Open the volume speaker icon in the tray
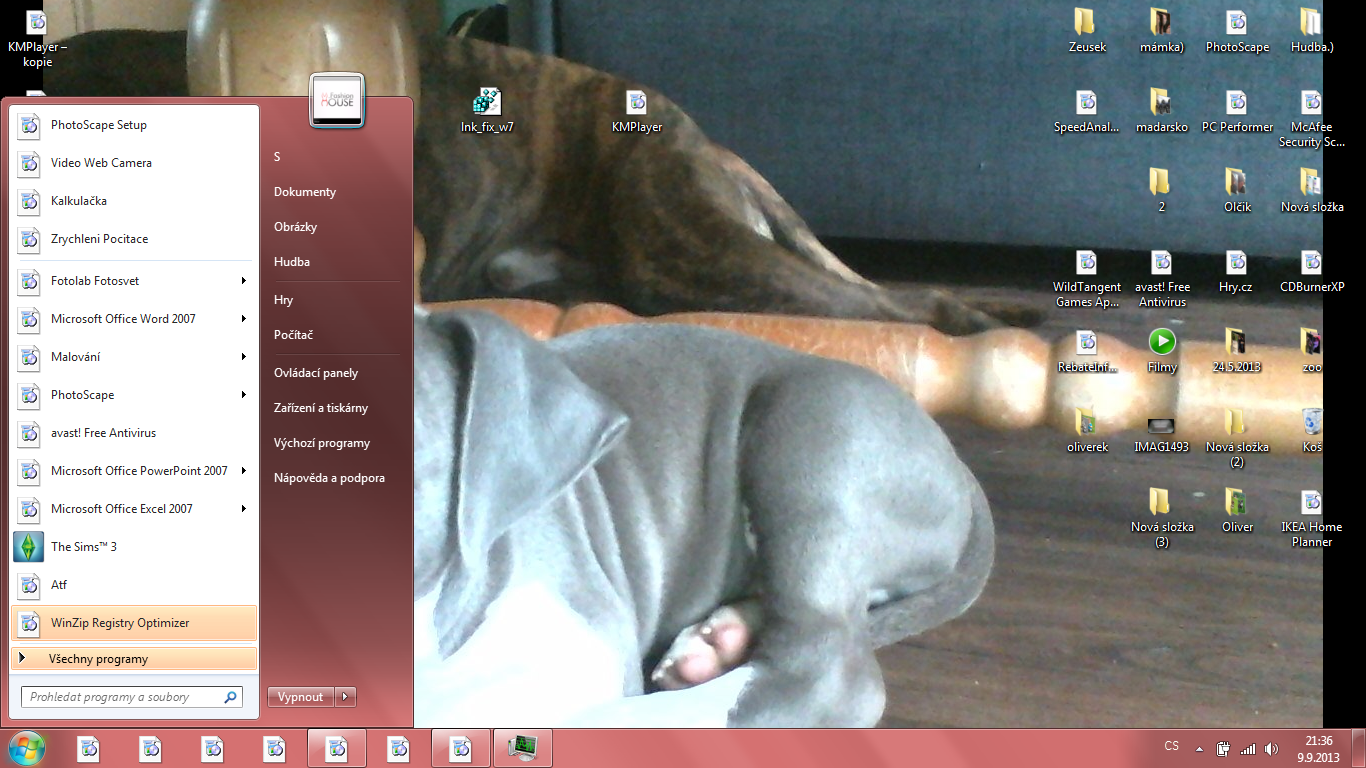 (x=1271, y=748)
